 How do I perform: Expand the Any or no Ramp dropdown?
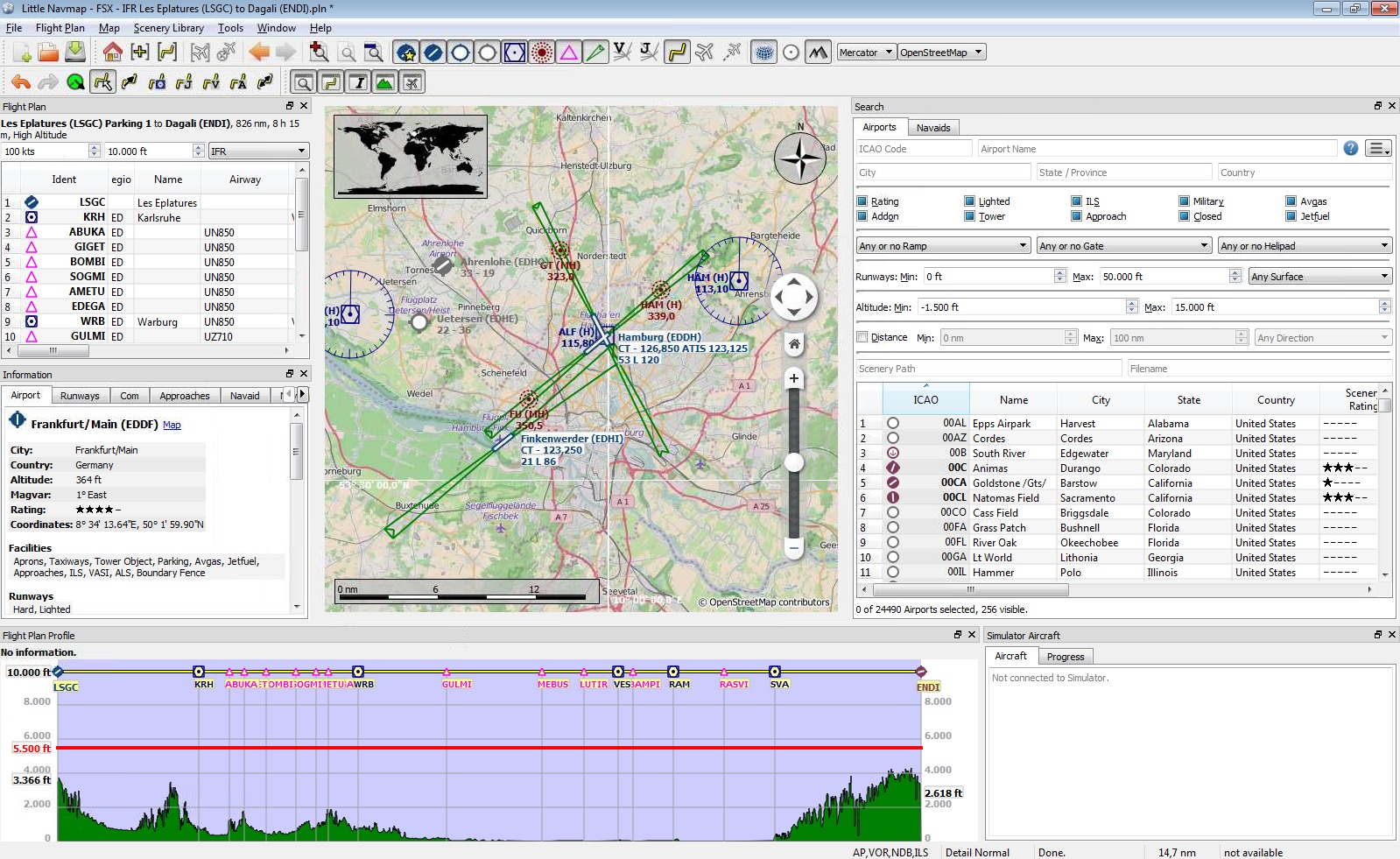click(x=943, y=246)
